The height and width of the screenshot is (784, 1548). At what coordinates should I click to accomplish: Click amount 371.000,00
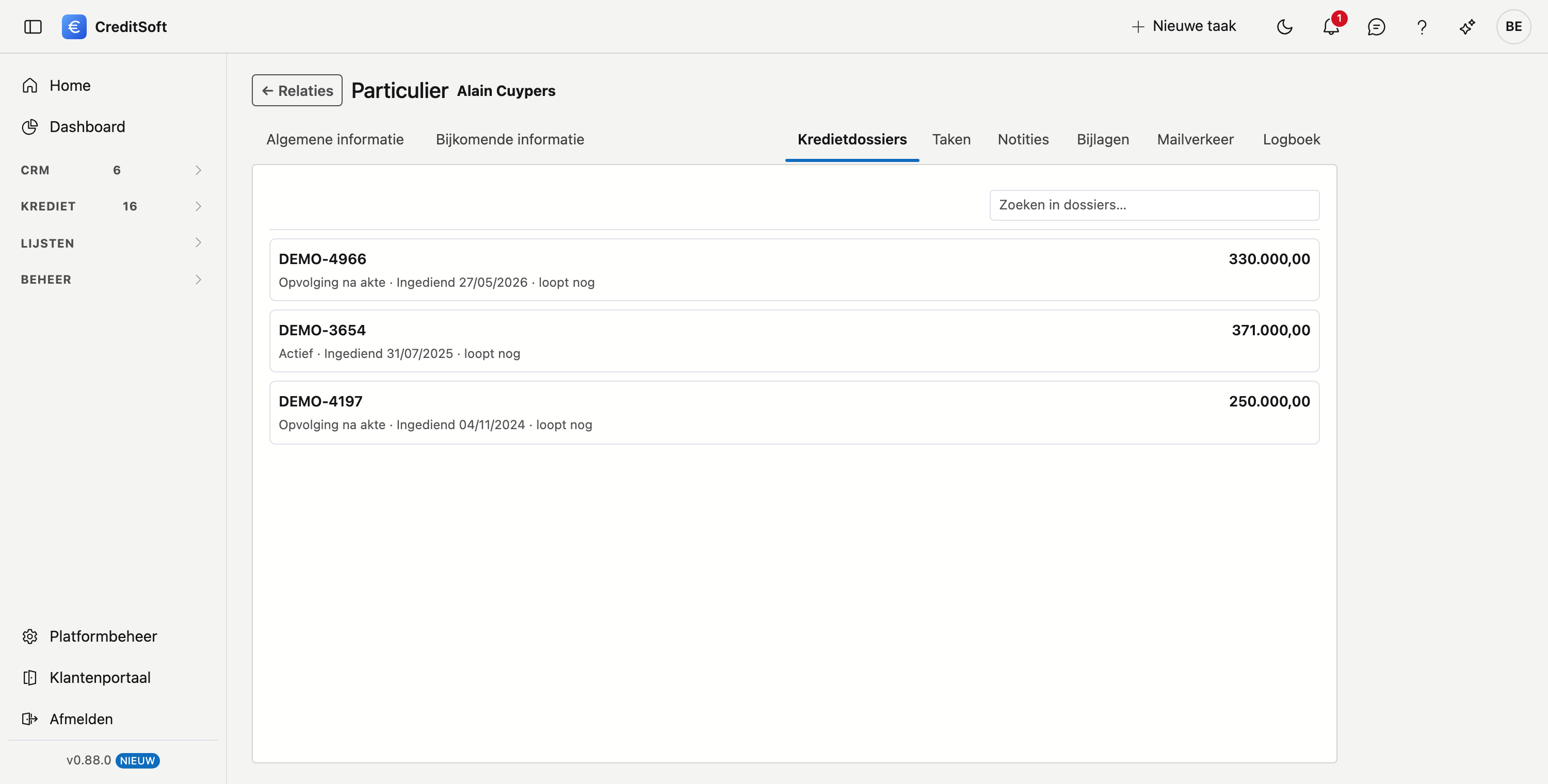(x=1271, y=330)
